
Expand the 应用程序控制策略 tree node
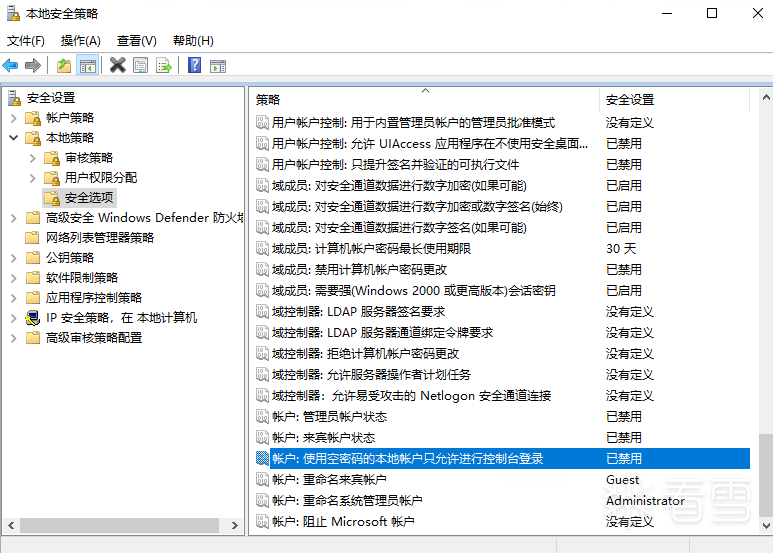[14, 298]
